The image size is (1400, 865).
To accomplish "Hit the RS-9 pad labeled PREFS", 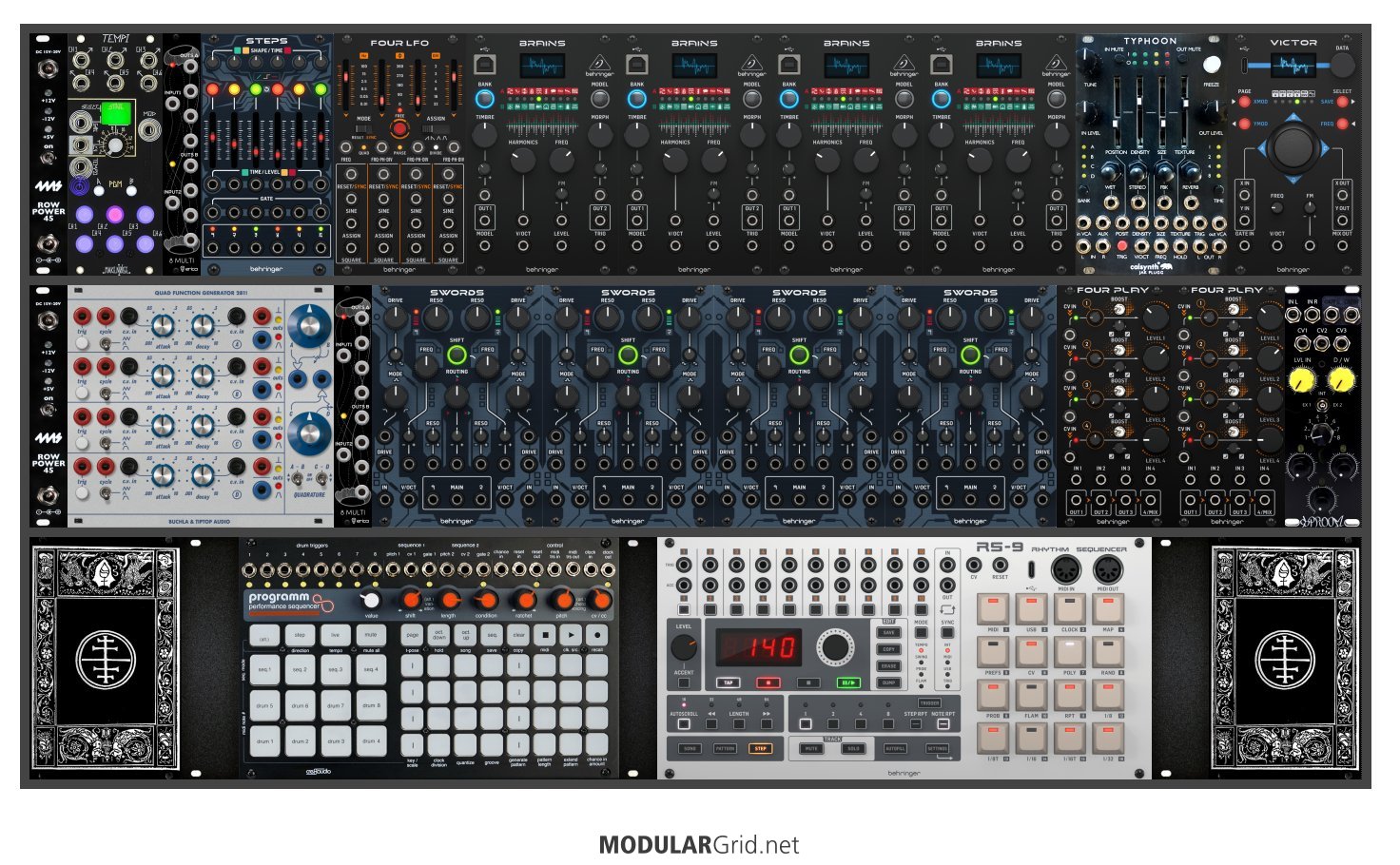I will 993,652.
